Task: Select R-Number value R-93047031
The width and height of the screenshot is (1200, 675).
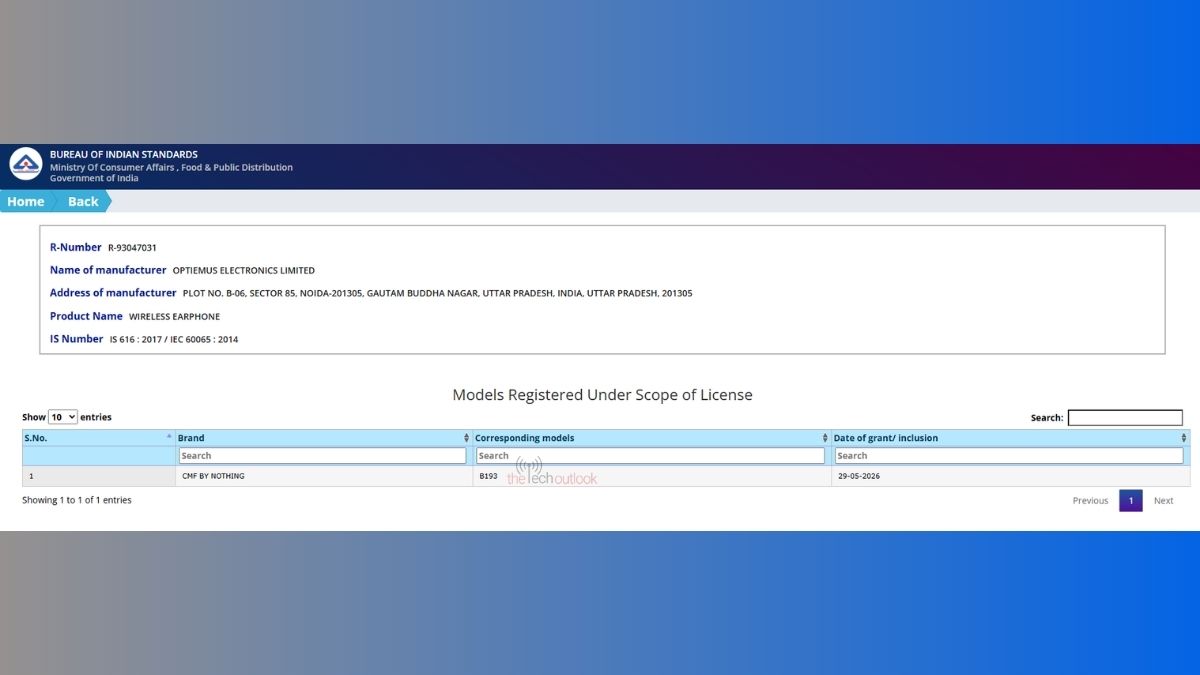Action: tap(132, 248)
